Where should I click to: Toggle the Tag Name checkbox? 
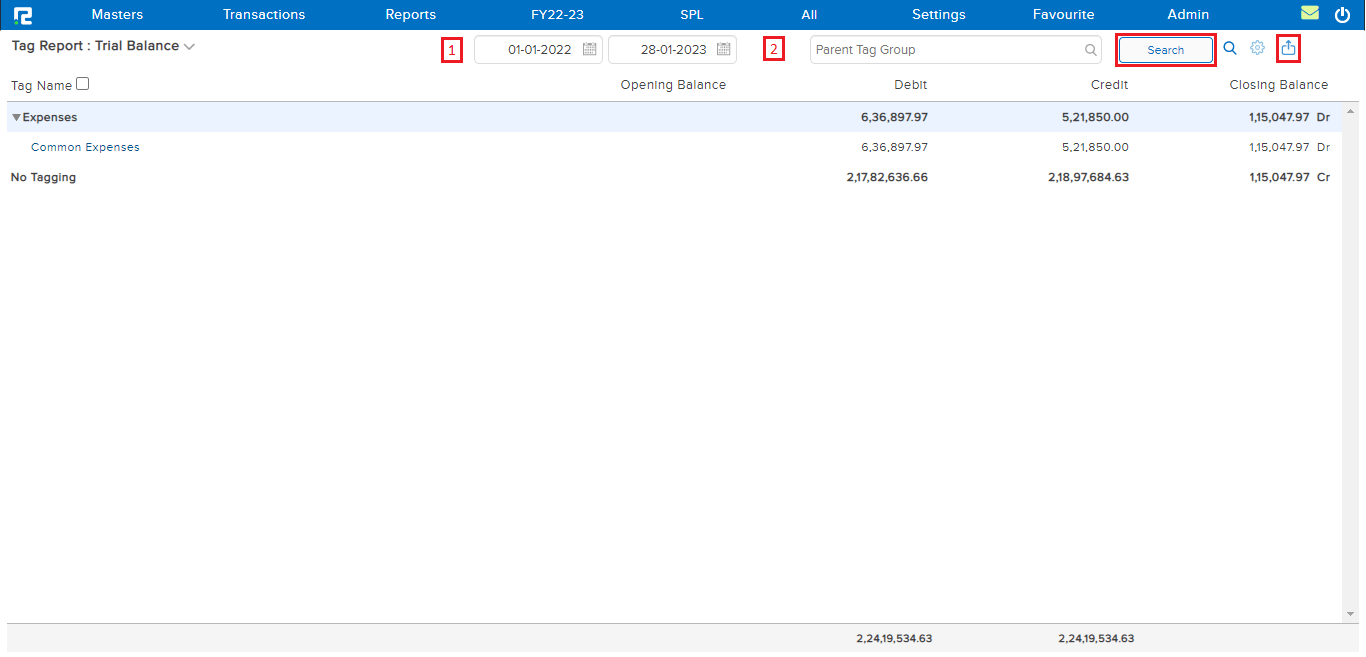[x=83, y=84]
